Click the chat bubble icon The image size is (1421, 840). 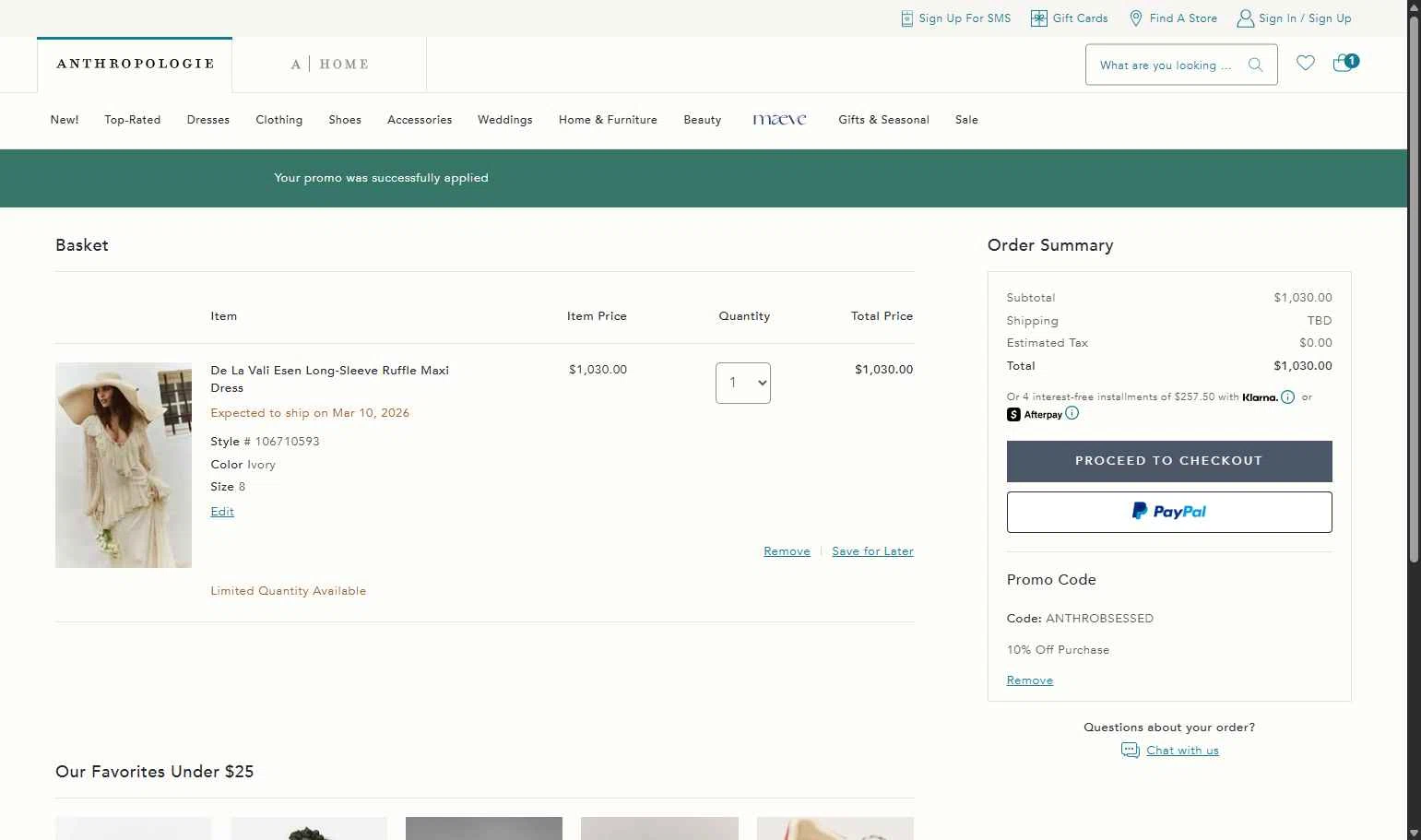click(x=1131, y=751)
